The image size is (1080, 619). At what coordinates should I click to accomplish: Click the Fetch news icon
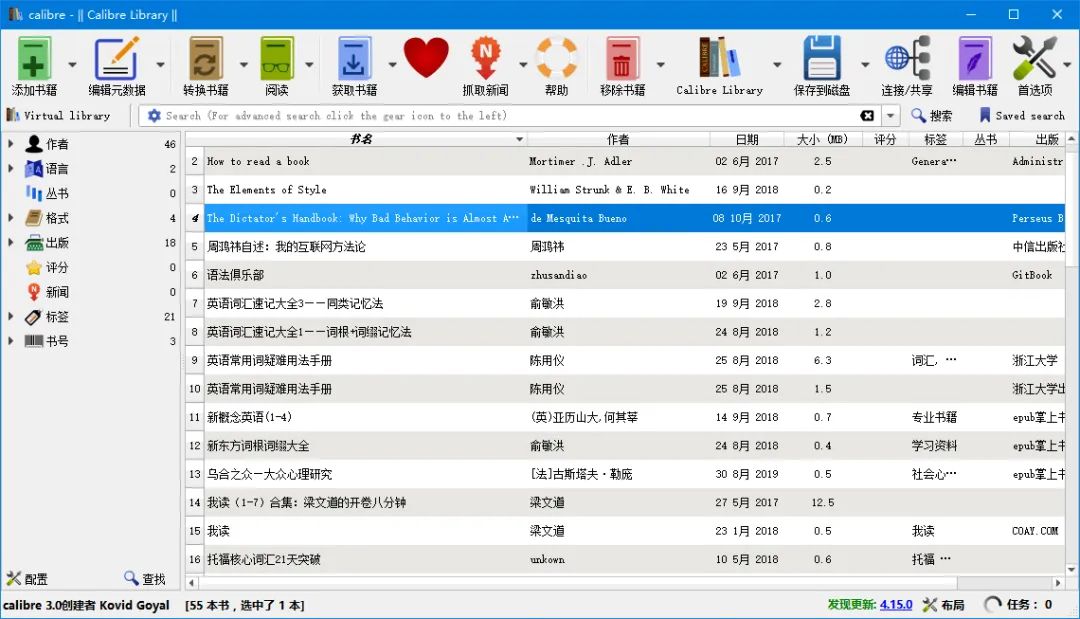(x=486, y=59)
